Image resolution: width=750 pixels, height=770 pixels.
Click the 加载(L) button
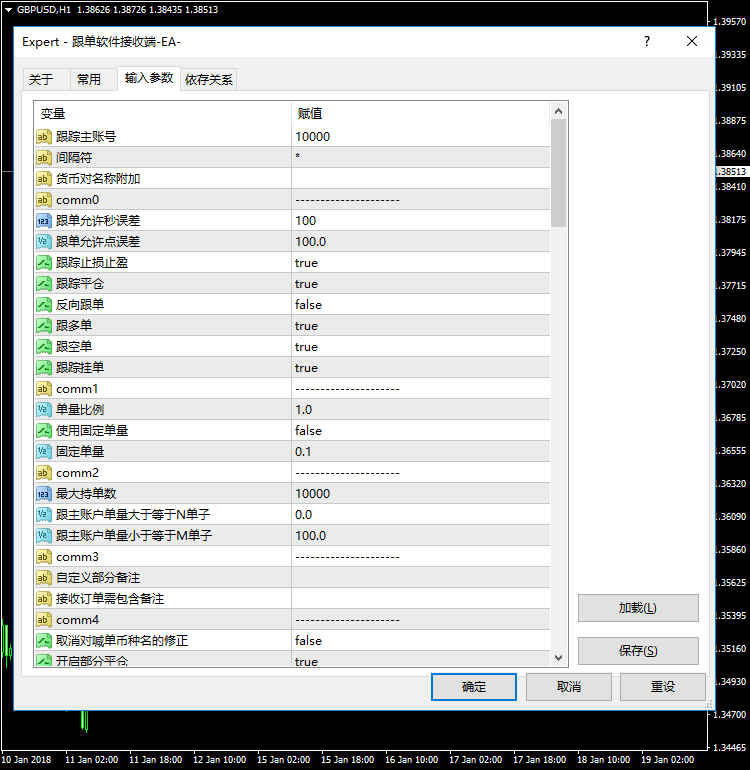click(x=637, y=608)
